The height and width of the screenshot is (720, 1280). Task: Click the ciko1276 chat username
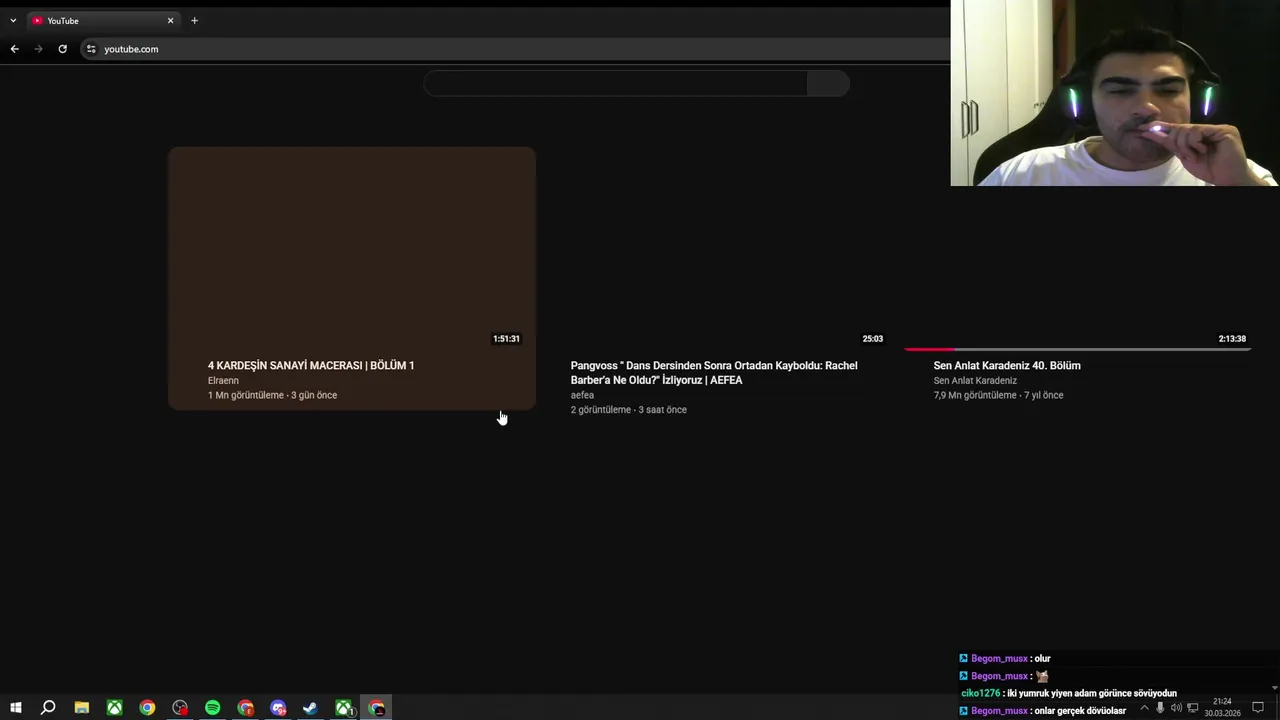(x=981, y=693)
